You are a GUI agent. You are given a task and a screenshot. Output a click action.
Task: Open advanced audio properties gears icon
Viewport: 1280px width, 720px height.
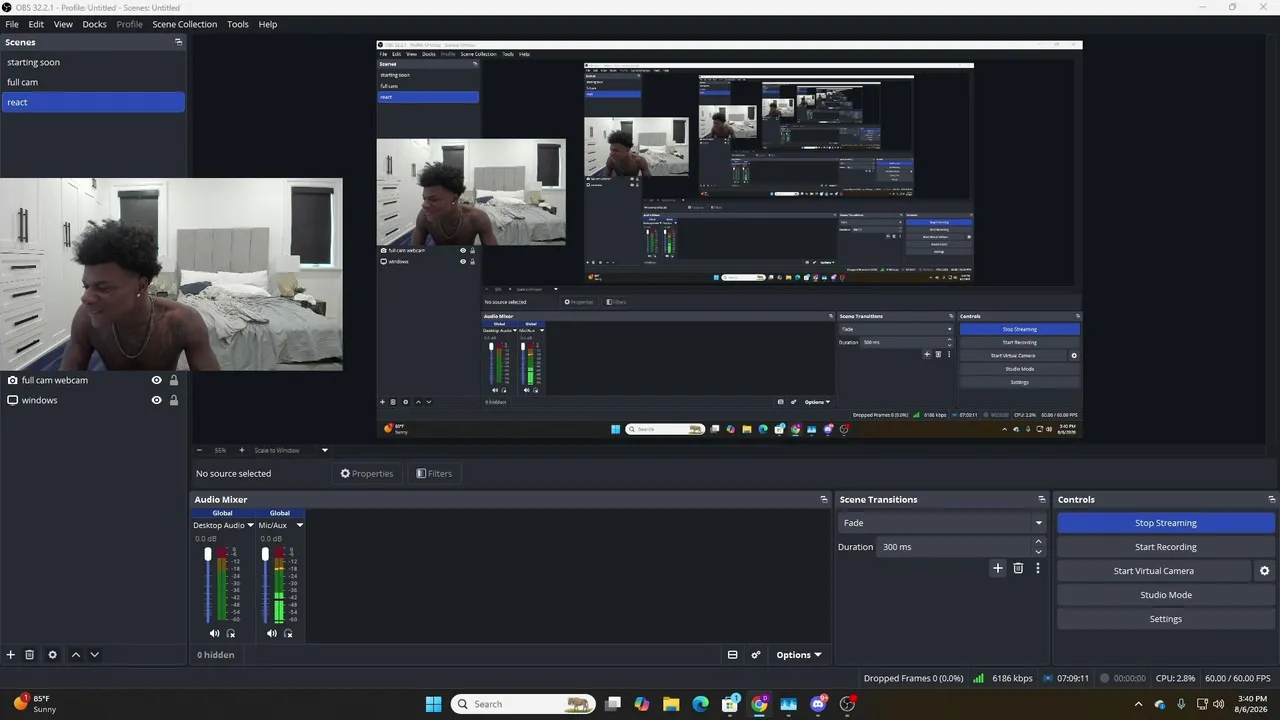pyautogui.click(x=756, y=655)
